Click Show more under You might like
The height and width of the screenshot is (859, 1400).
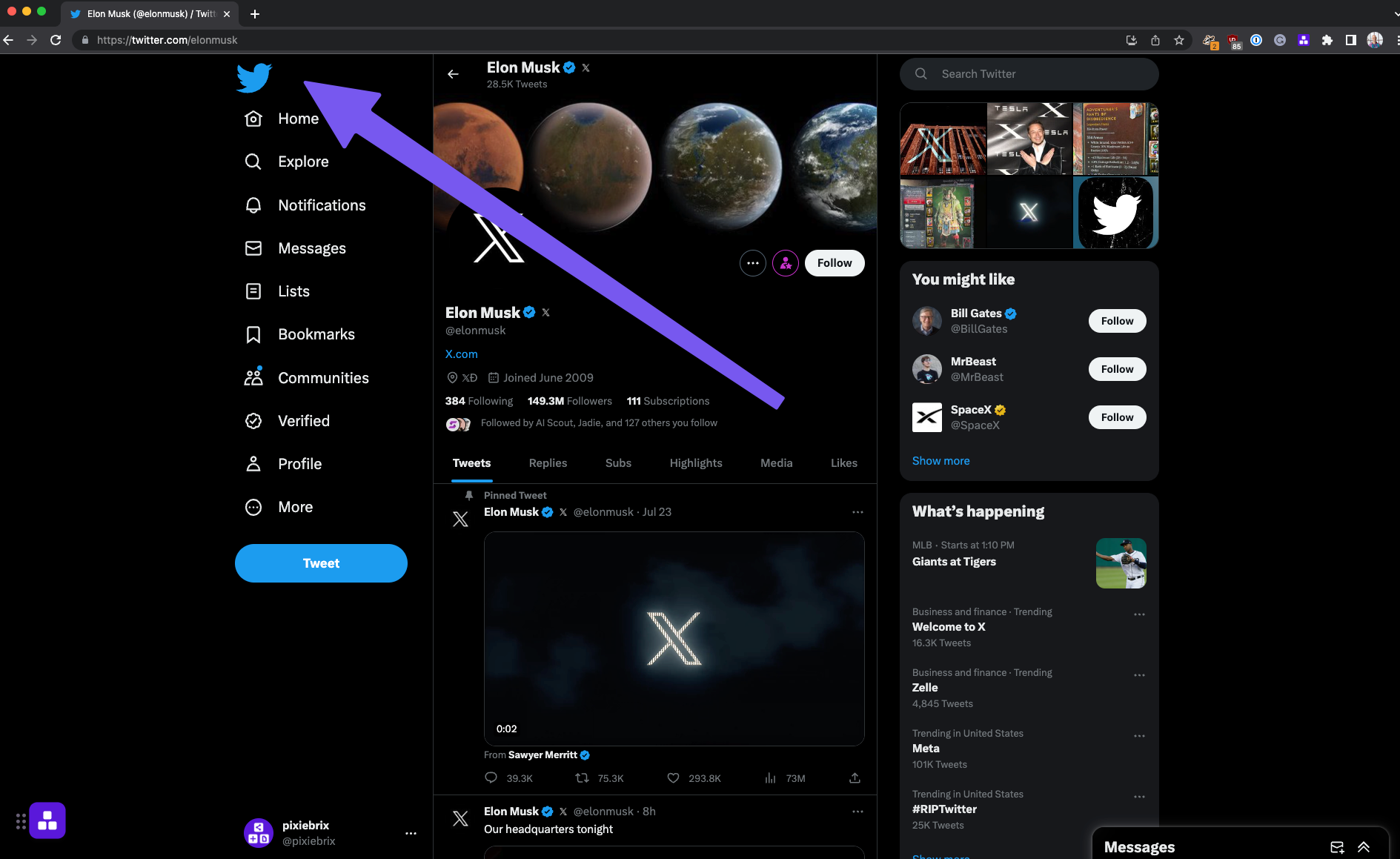point(940,461)
